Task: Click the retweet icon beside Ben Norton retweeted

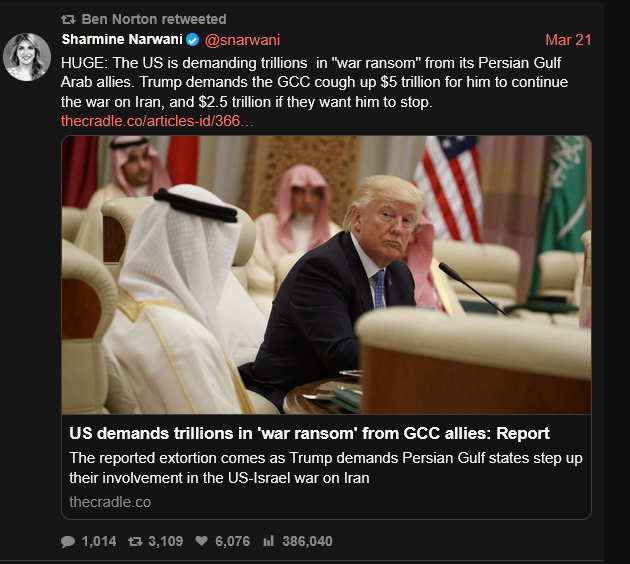Action: coord(68,19)
